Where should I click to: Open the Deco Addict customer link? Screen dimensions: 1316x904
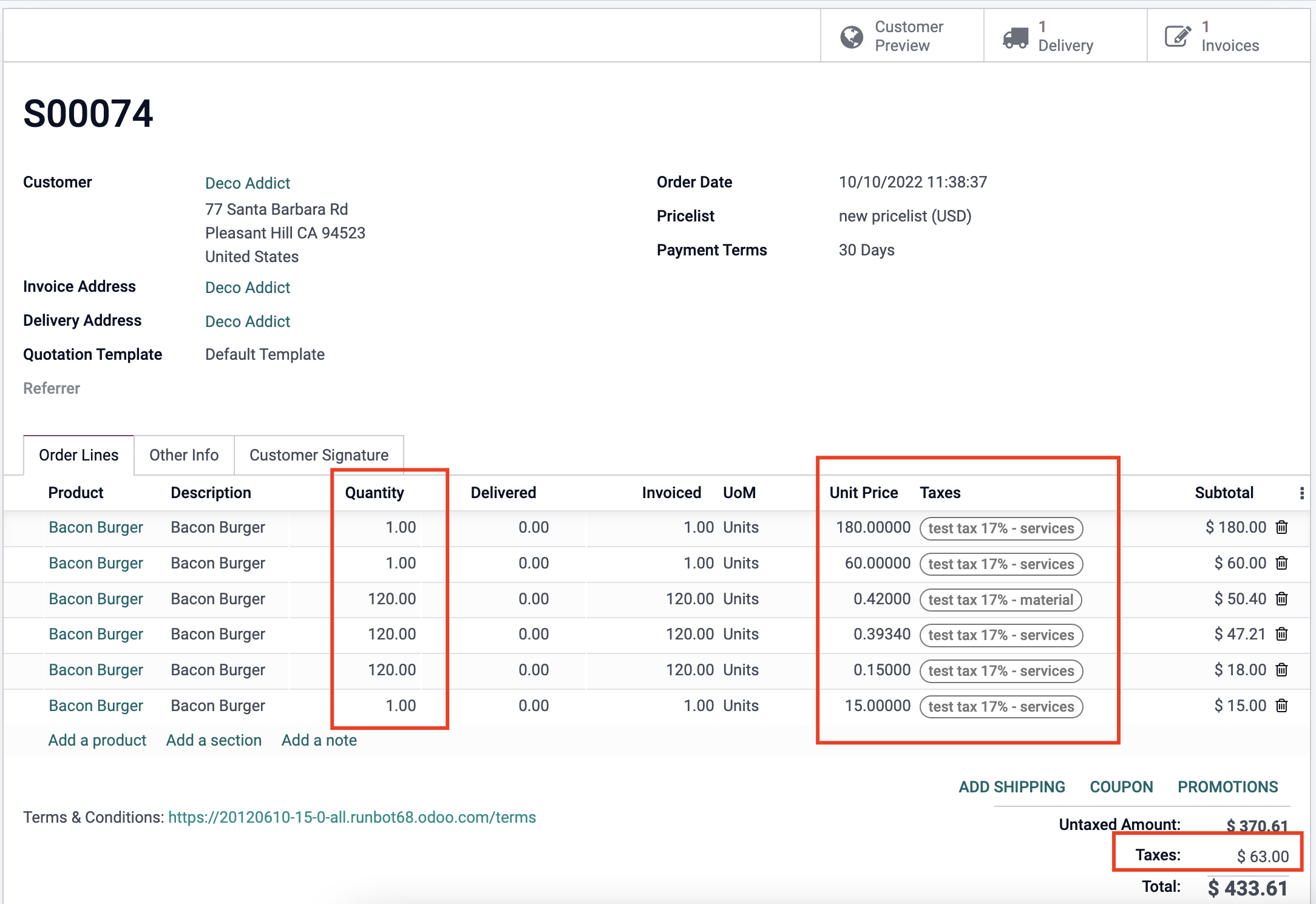(x=248, y=183)
